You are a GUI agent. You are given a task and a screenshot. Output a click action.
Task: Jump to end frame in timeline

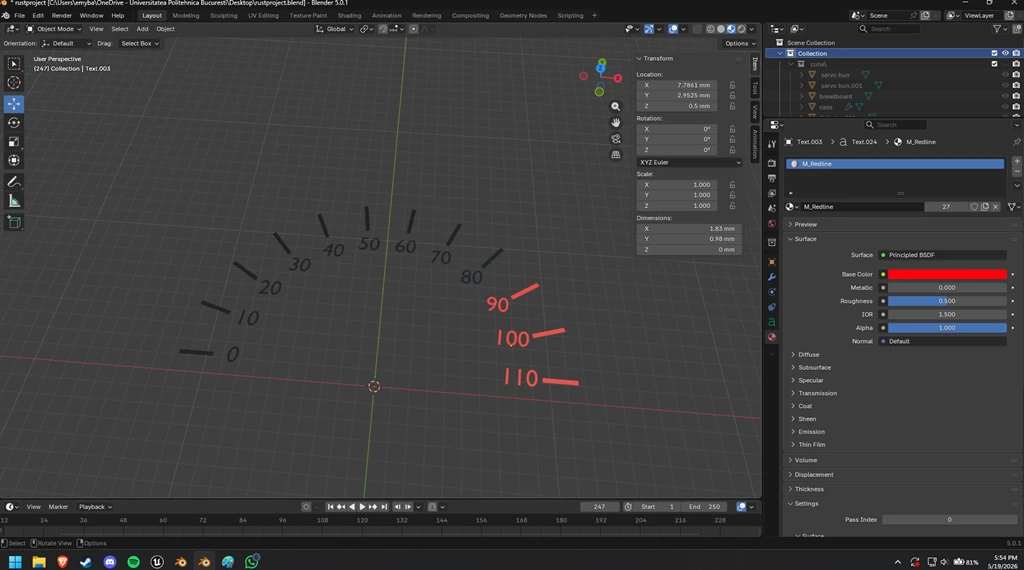(x=384, y=507)
